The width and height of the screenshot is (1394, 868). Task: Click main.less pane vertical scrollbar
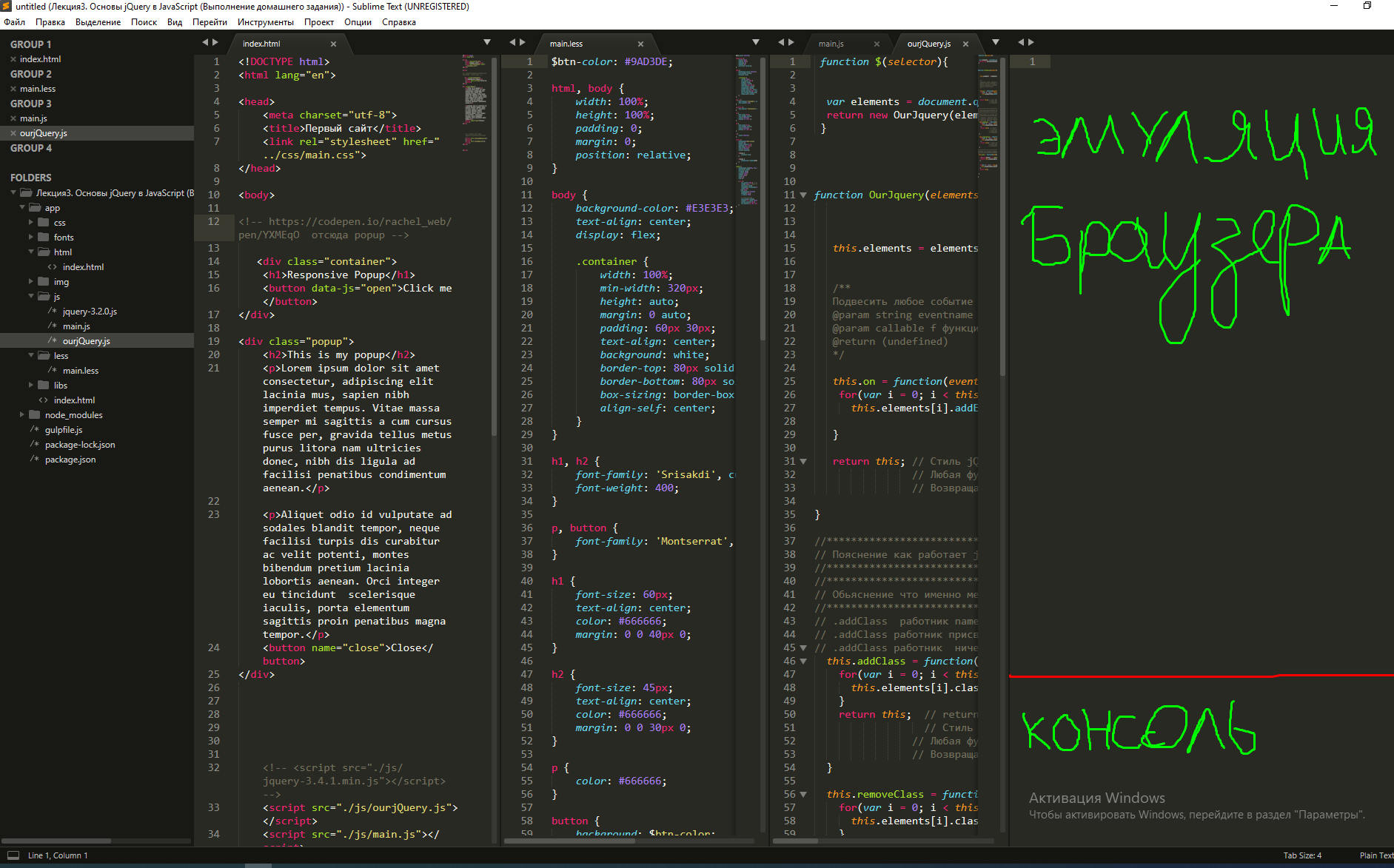click(x=763, y=200)
